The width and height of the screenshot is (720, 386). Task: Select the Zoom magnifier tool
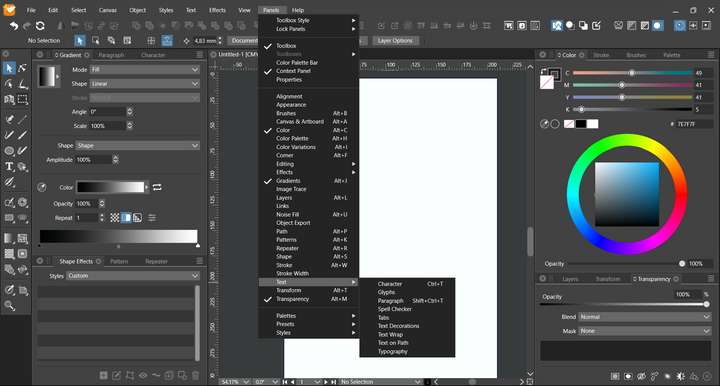pyautogui.click(x=9, y=305)
